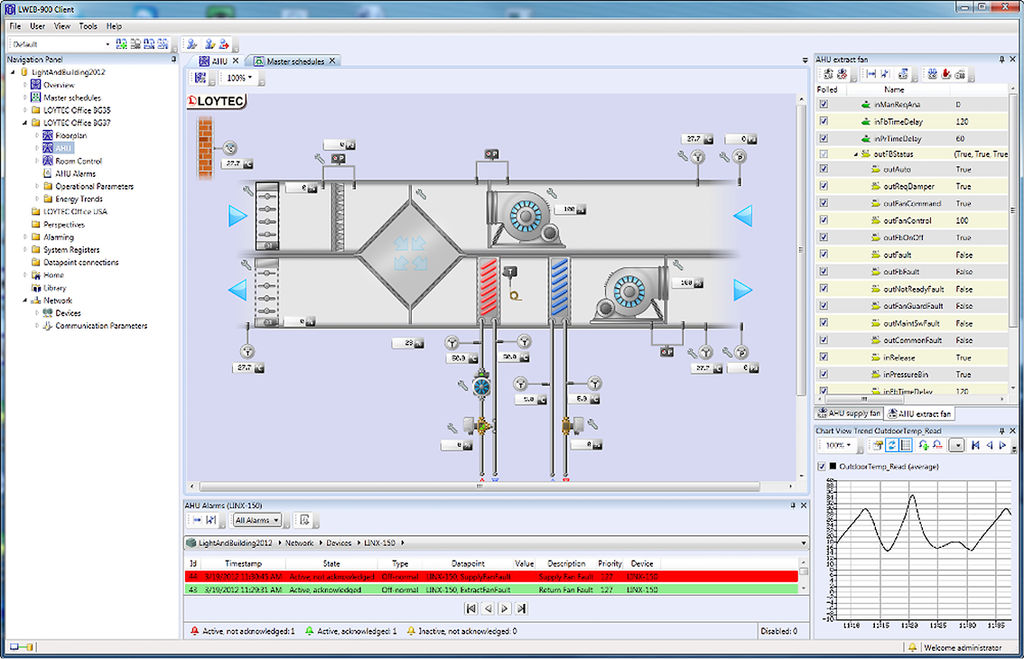The width and height of the screenshot is (1024, 659).
Task: Toggle Polled checkbox for outAuto
Action: (824, 169)
